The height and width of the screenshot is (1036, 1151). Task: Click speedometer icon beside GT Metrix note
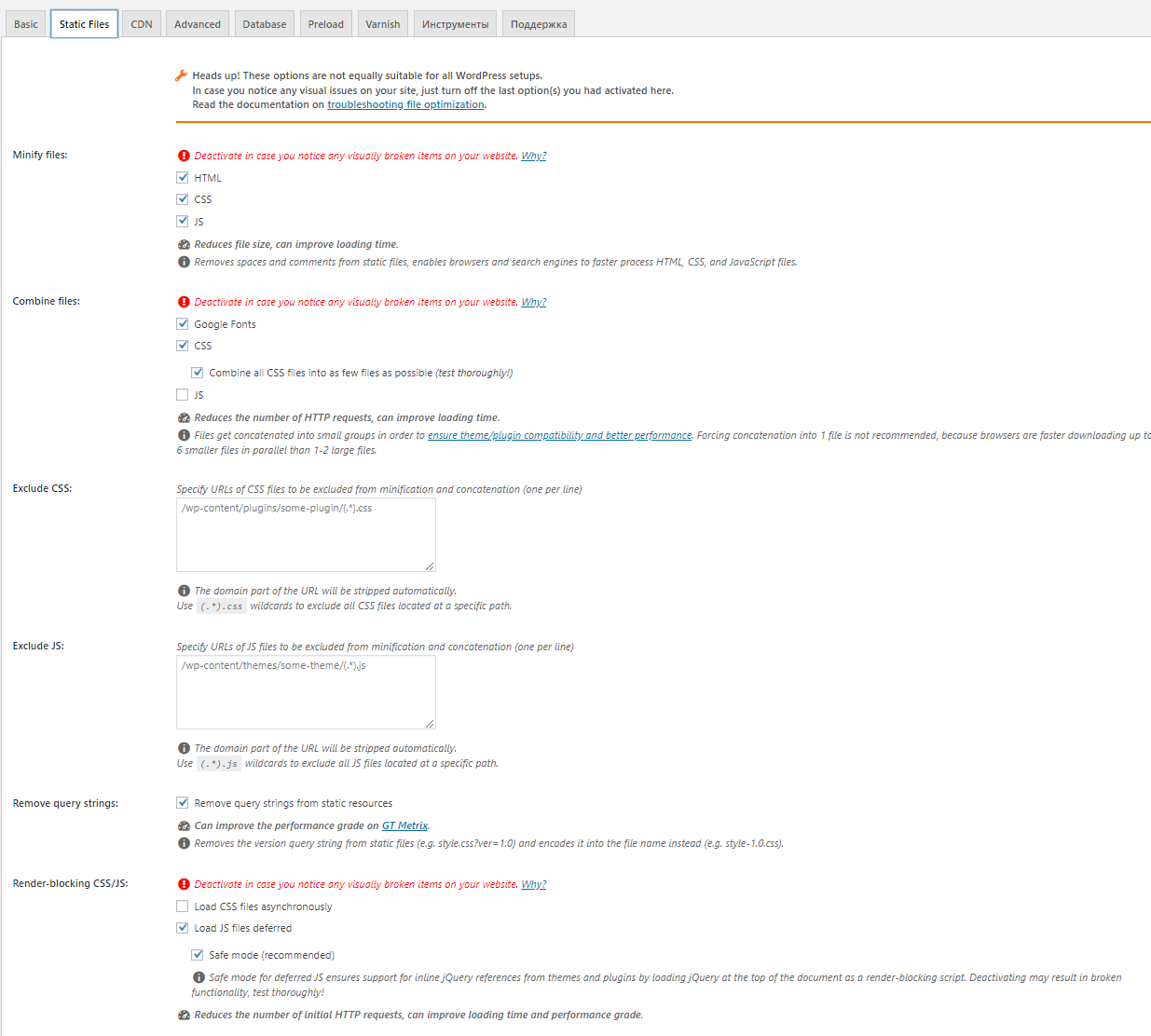pos(184,825)
